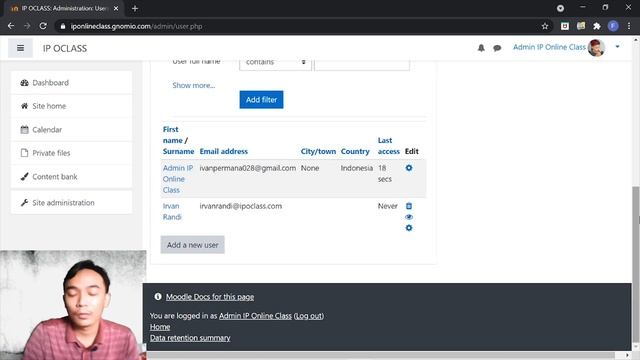The width and height of the screenshot is (640, 360).
Task: Expand the user menu dropdown arrow
Action: [618, 47]
